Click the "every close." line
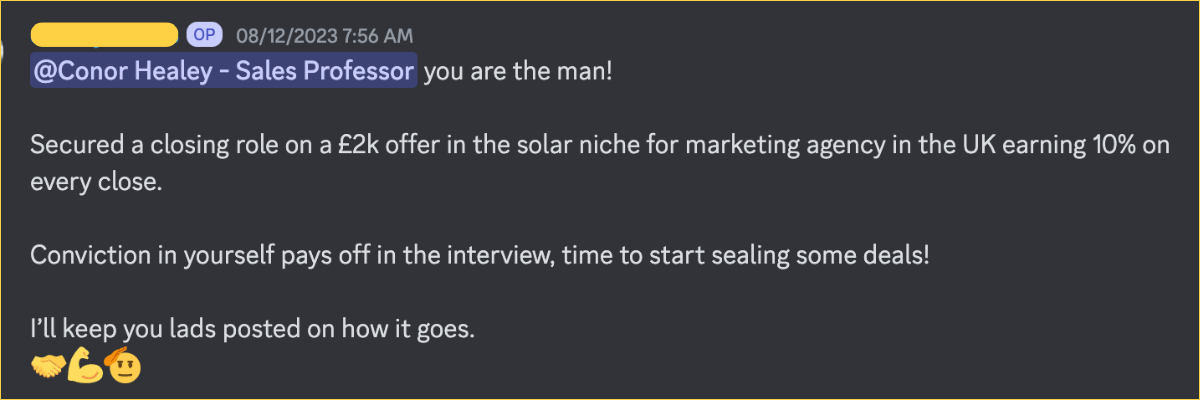 [95, 183]
